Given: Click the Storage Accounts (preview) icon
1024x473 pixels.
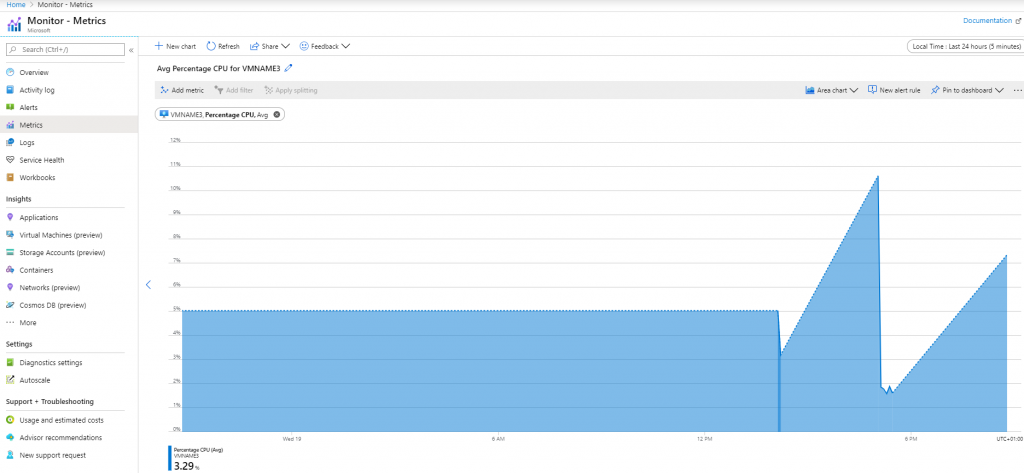Looking at the screenshot, I should pyautogui.click(x=10, y=253).
